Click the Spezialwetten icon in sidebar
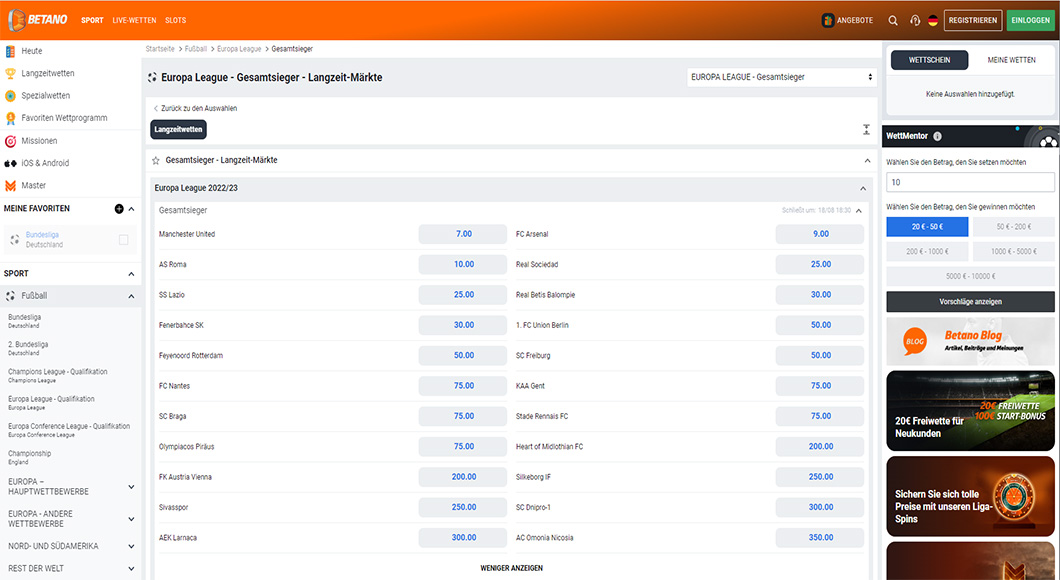This screenshot has height=580, width=1060. click(x=10, y=95)
